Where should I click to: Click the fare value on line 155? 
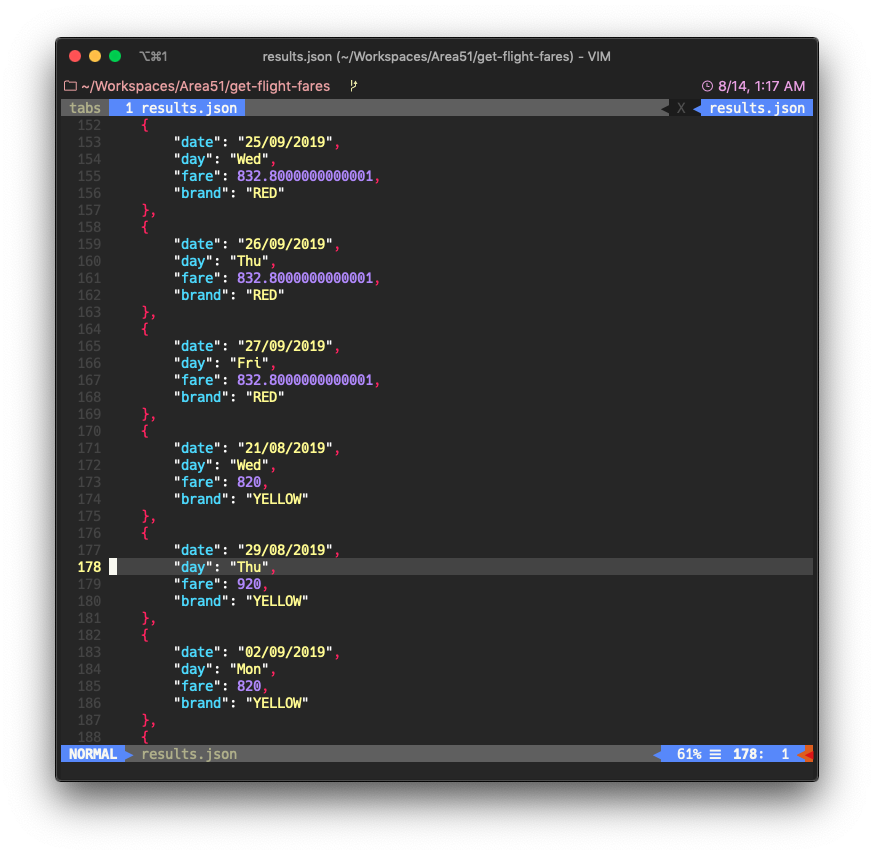point(305,176)
